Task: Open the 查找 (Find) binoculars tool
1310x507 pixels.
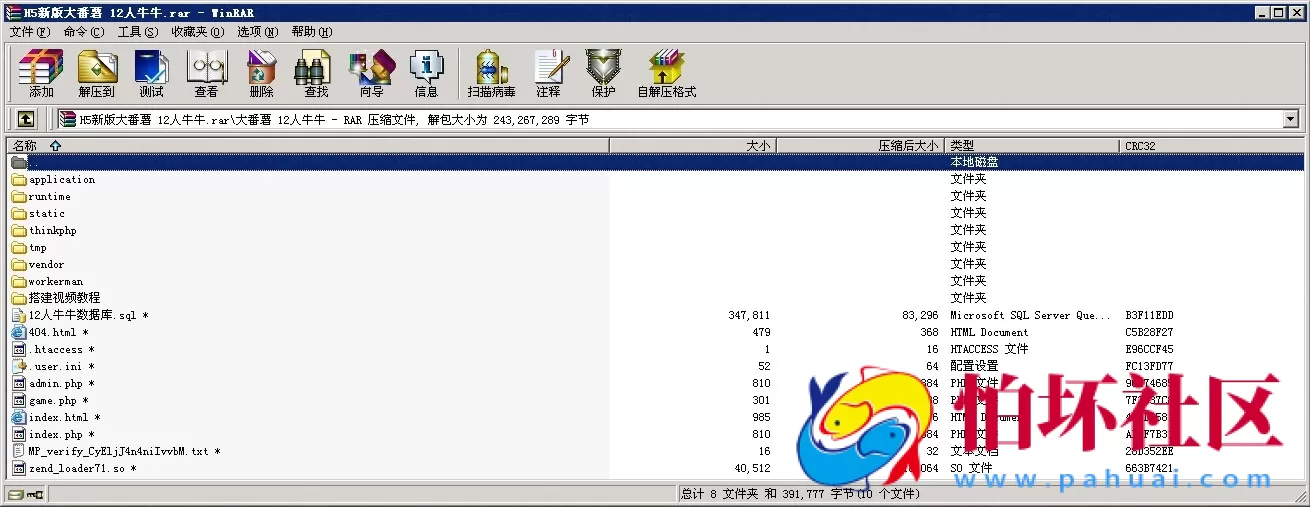Action: tap(316, 74)
